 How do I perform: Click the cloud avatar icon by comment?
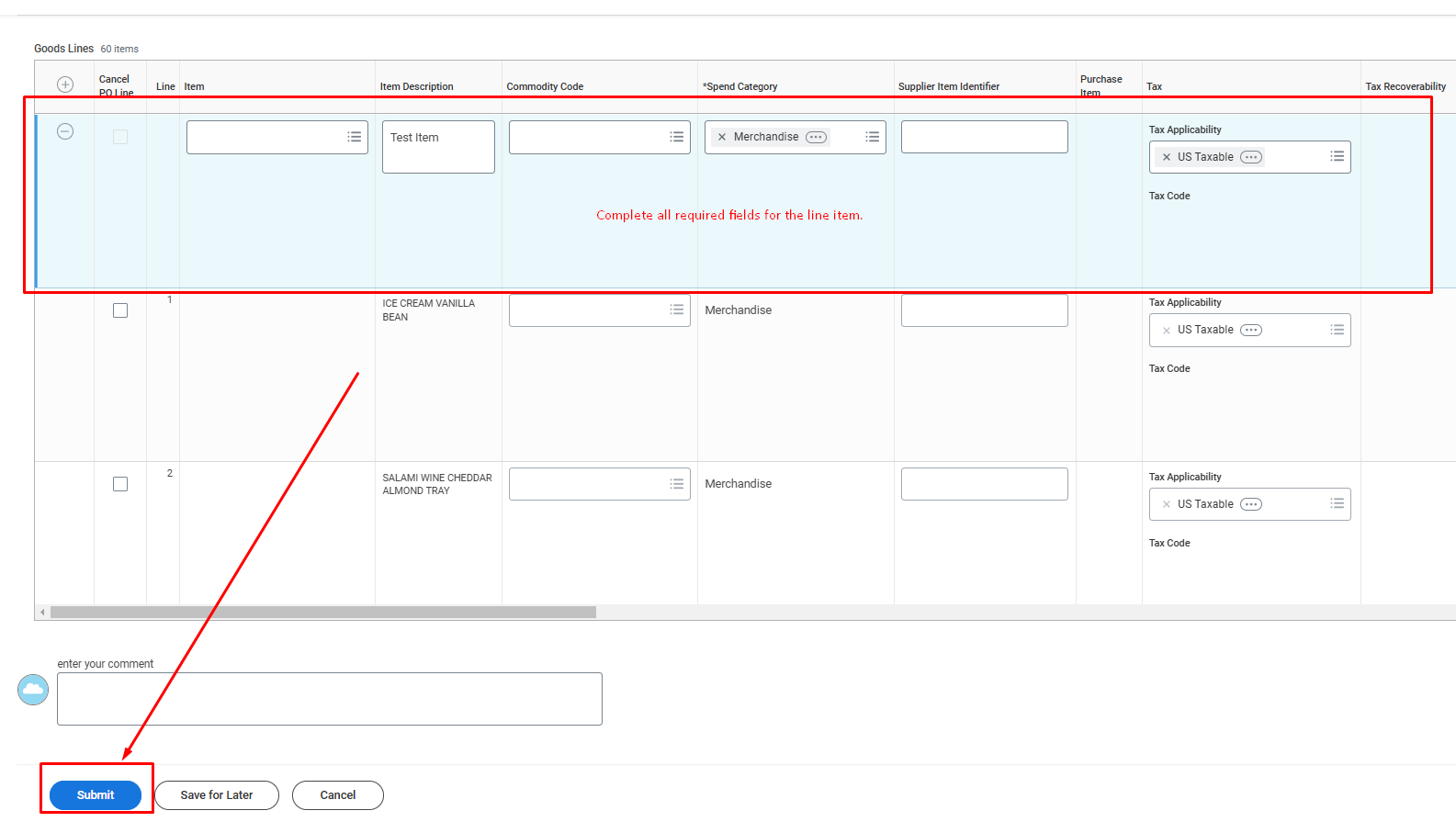[33, 690]
